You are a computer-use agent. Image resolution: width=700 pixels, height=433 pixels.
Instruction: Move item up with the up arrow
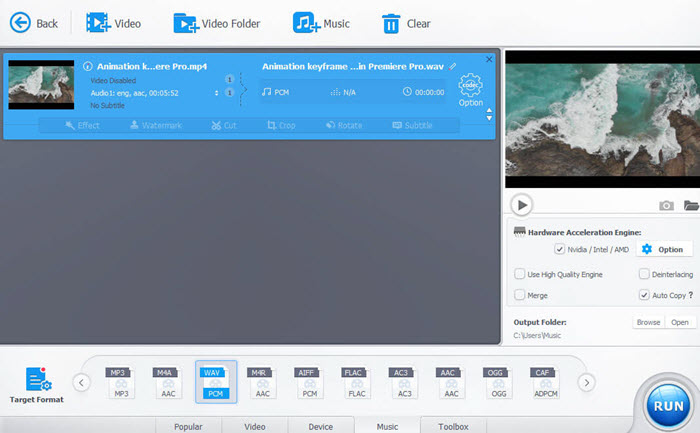coord(489,110)
